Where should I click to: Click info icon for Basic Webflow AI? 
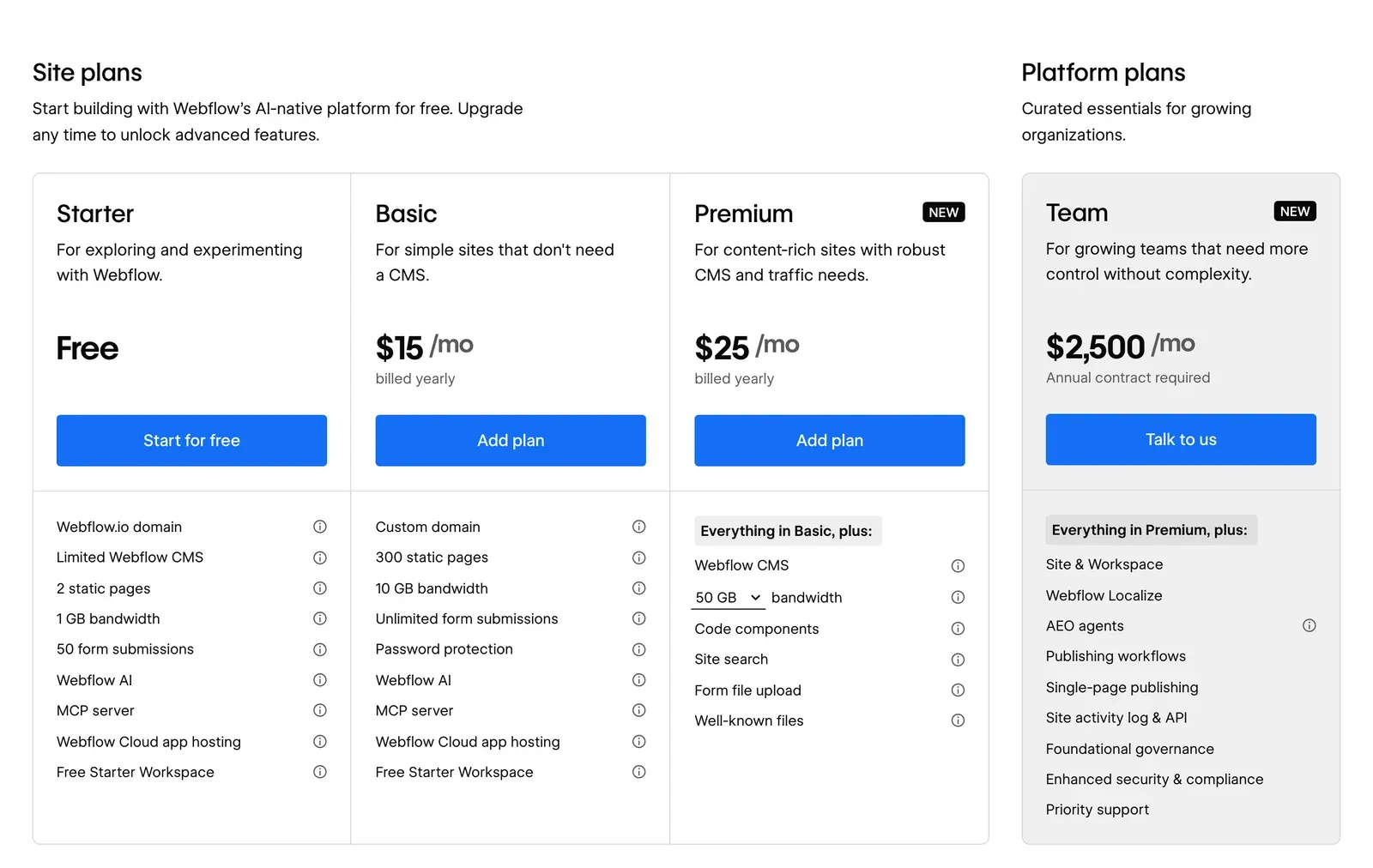tap(639, 680)
